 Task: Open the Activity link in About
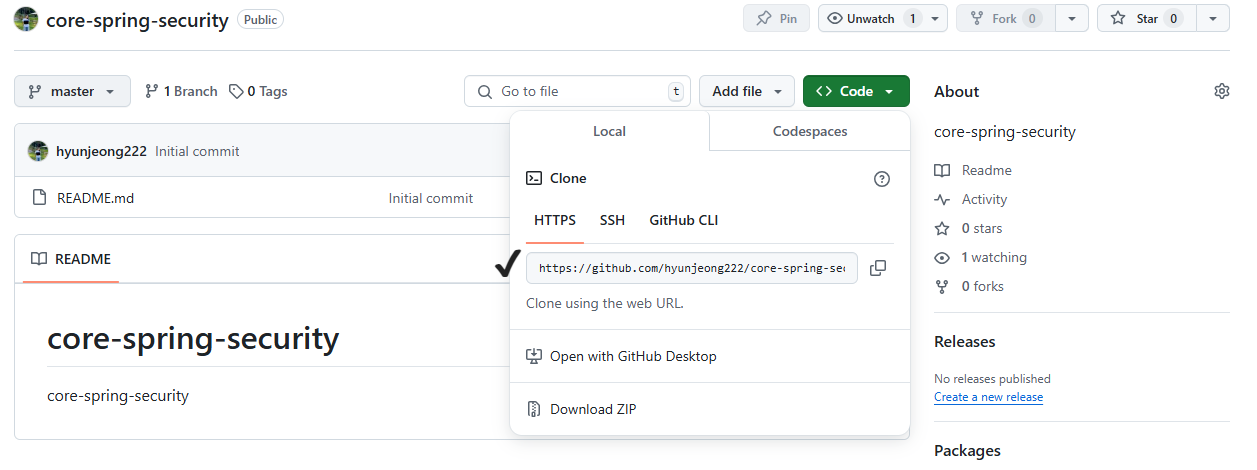[971, 199]
